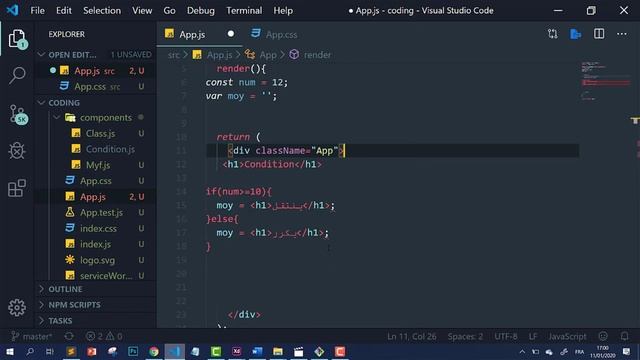Open the Extensions view
The height and width of the screenshot is (360, 640).
(x=17, y=188)
